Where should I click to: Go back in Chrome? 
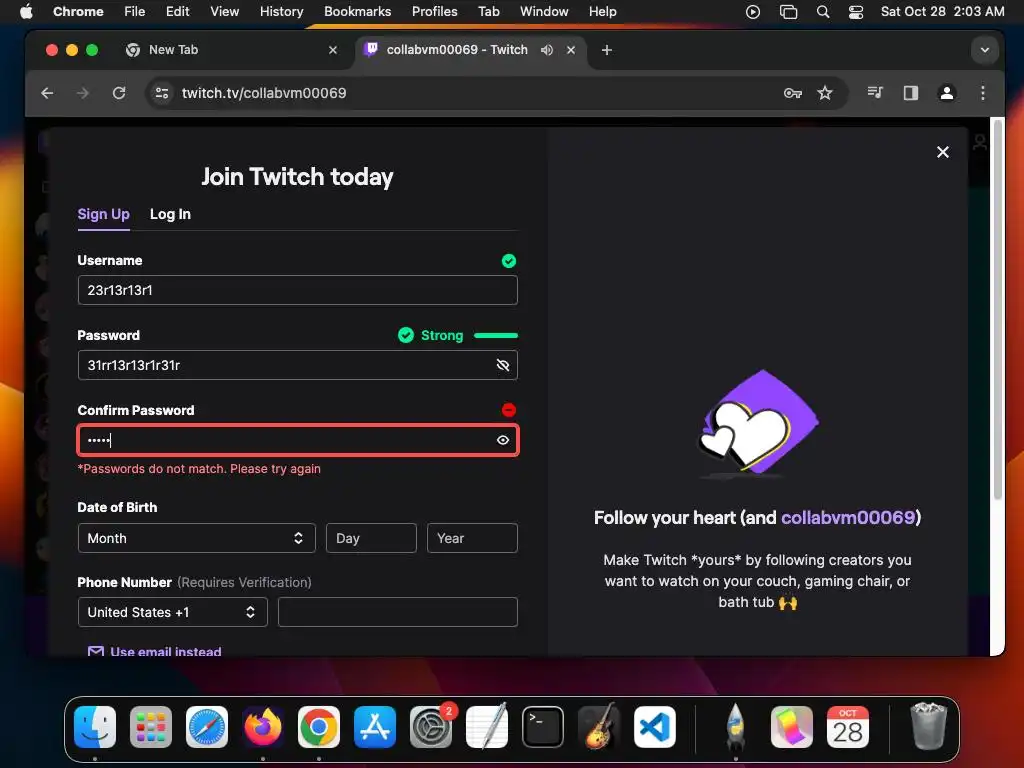(47, 93)
